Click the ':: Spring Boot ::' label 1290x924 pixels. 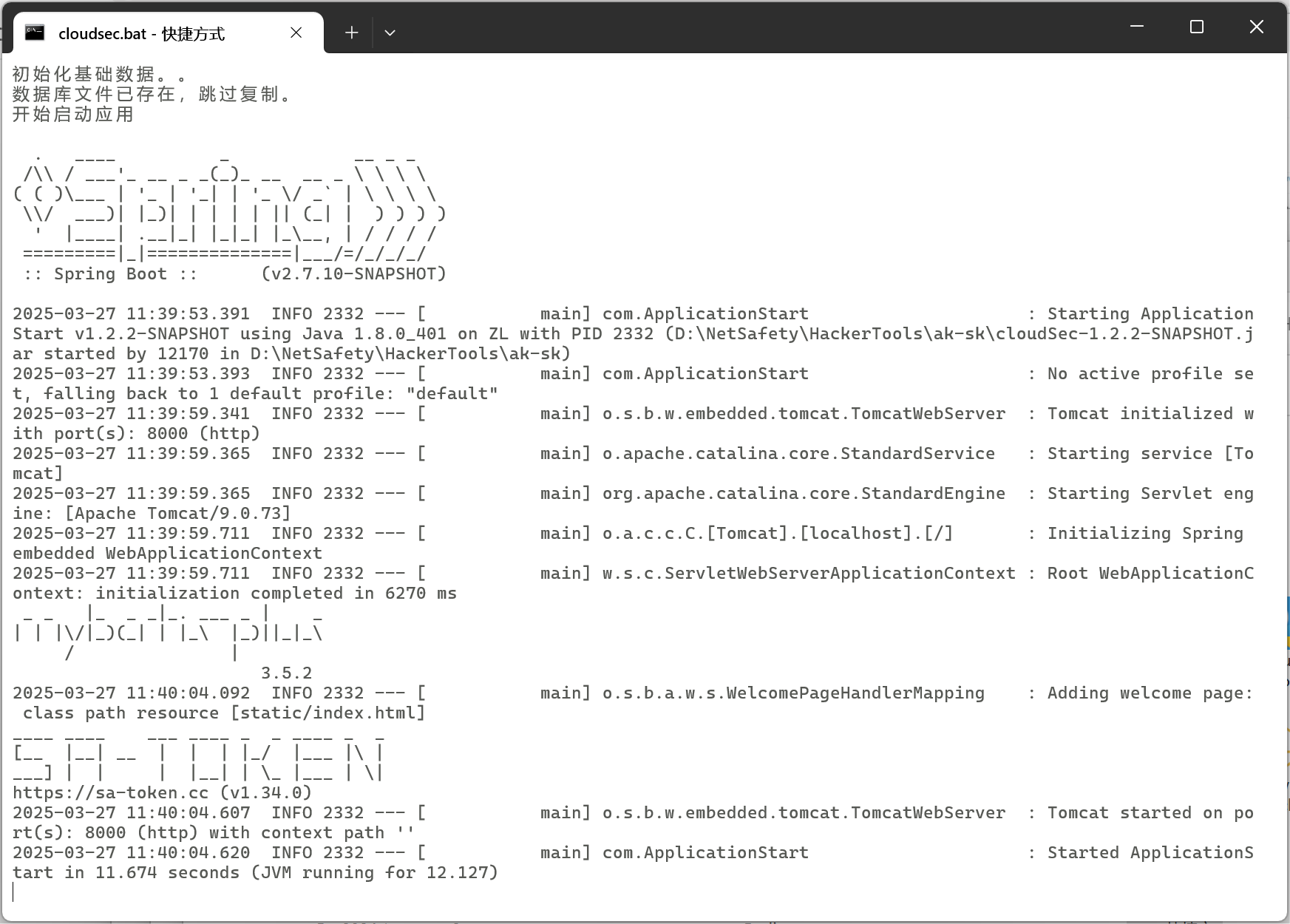(x=111, y=274)
